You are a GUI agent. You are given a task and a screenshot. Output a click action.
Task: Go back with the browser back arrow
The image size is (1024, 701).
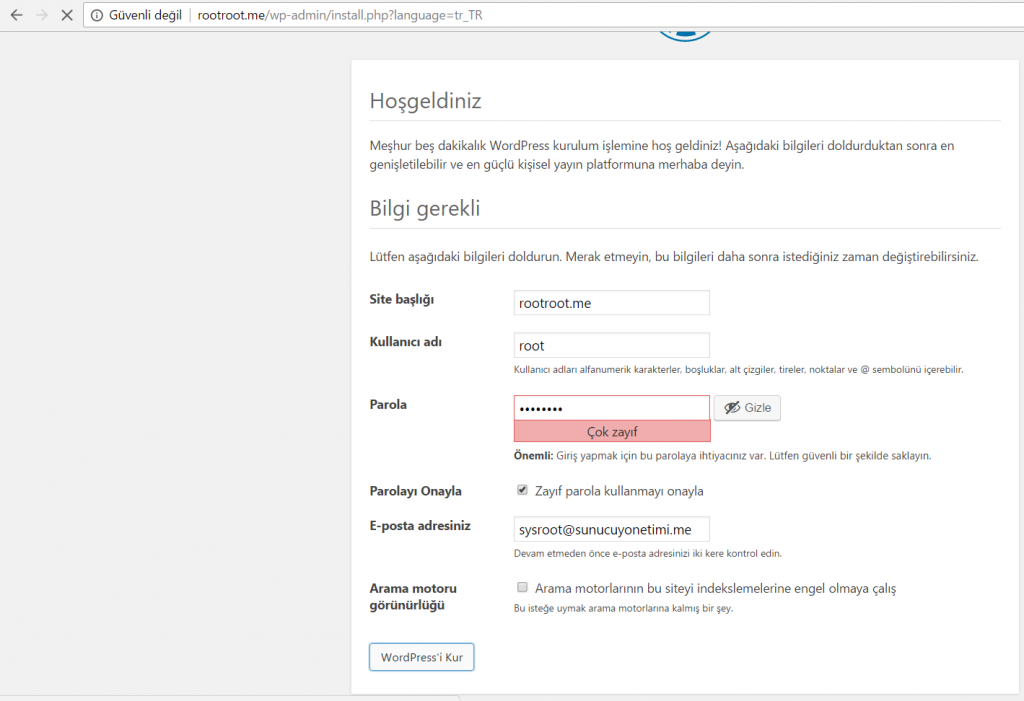click(x=16, y=14)
